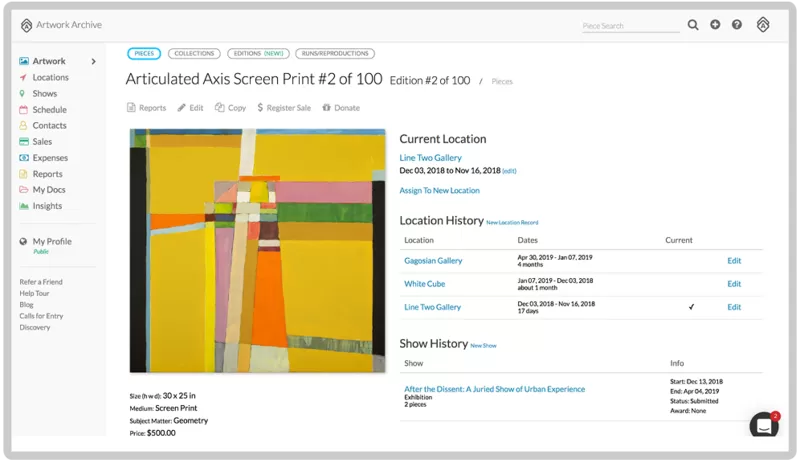This screenshot has height=463, width=800.
Task: Switch to the Collections tab
Action: (194, 54)
